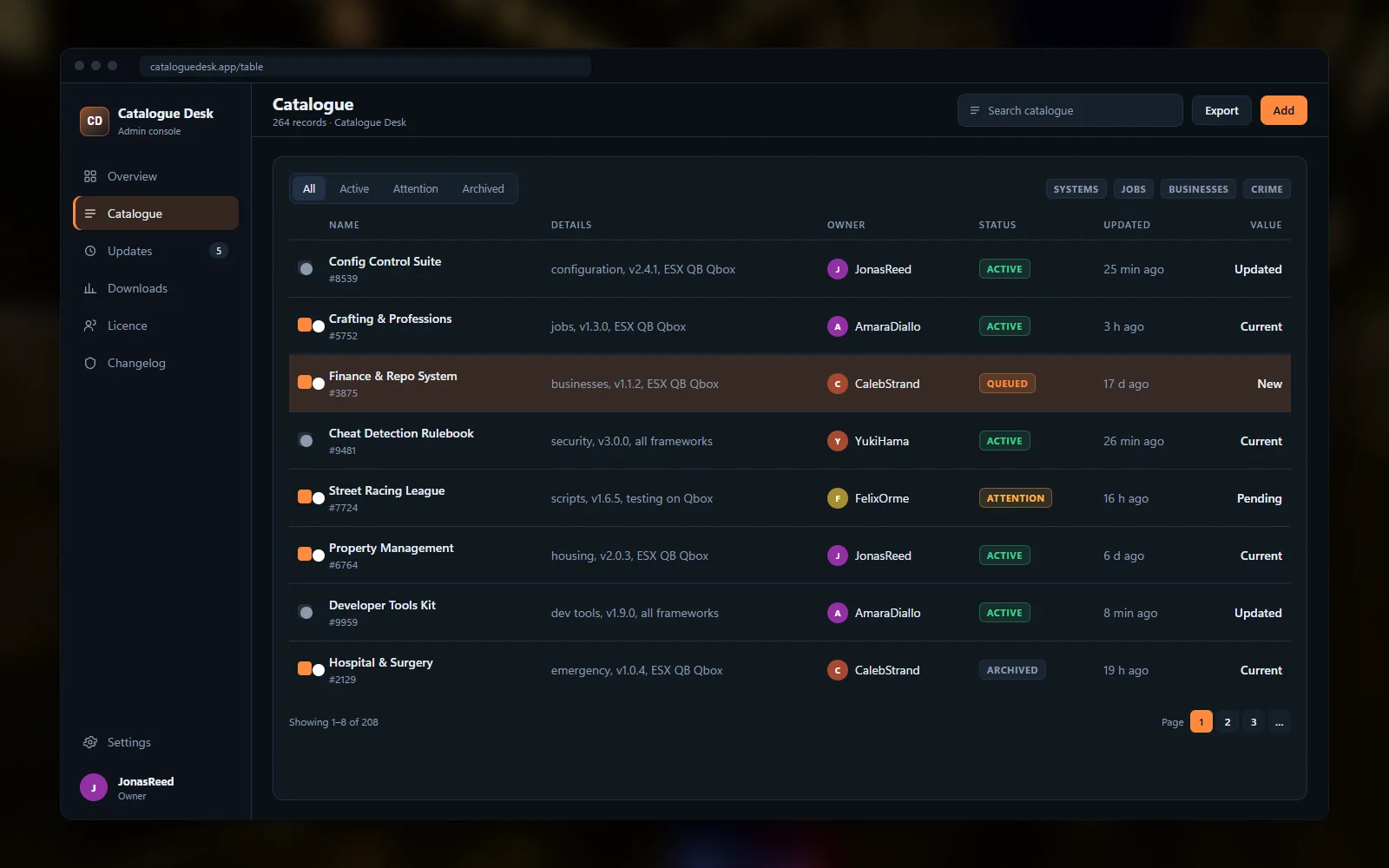The height and width of the screenshot is (868, 1389).
Task: Open Overview in the sidebar
Action: (x=155, y=176)
